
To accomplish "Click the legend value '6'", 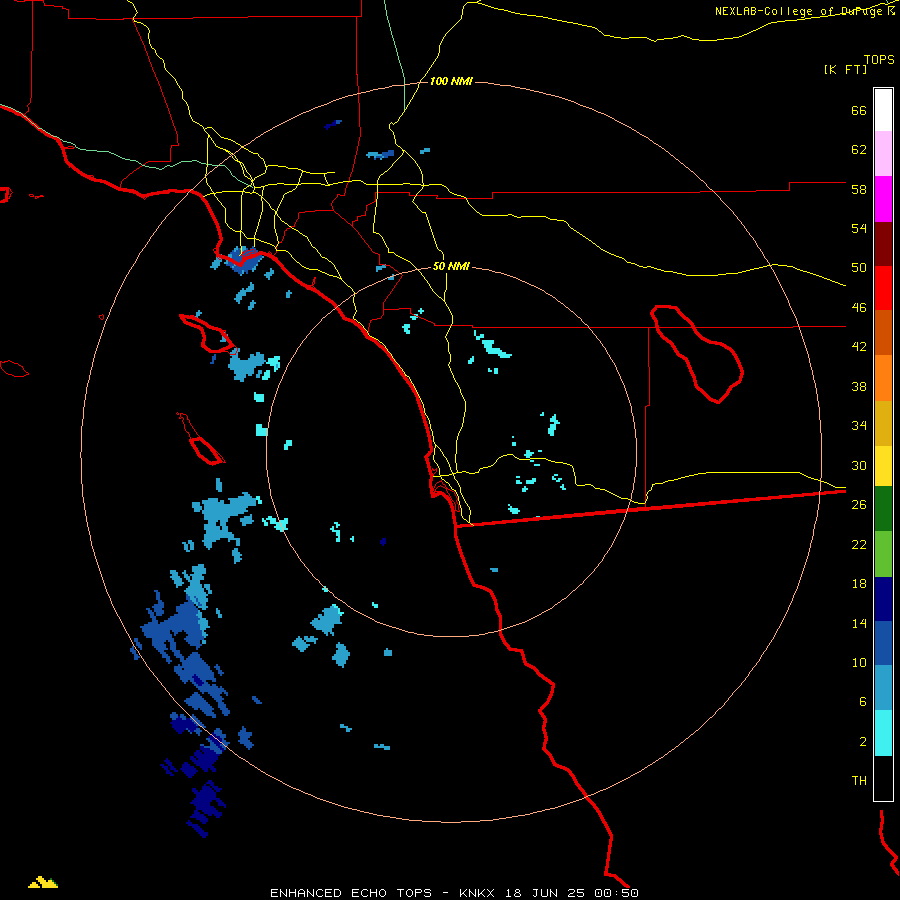I will (863, 702).
